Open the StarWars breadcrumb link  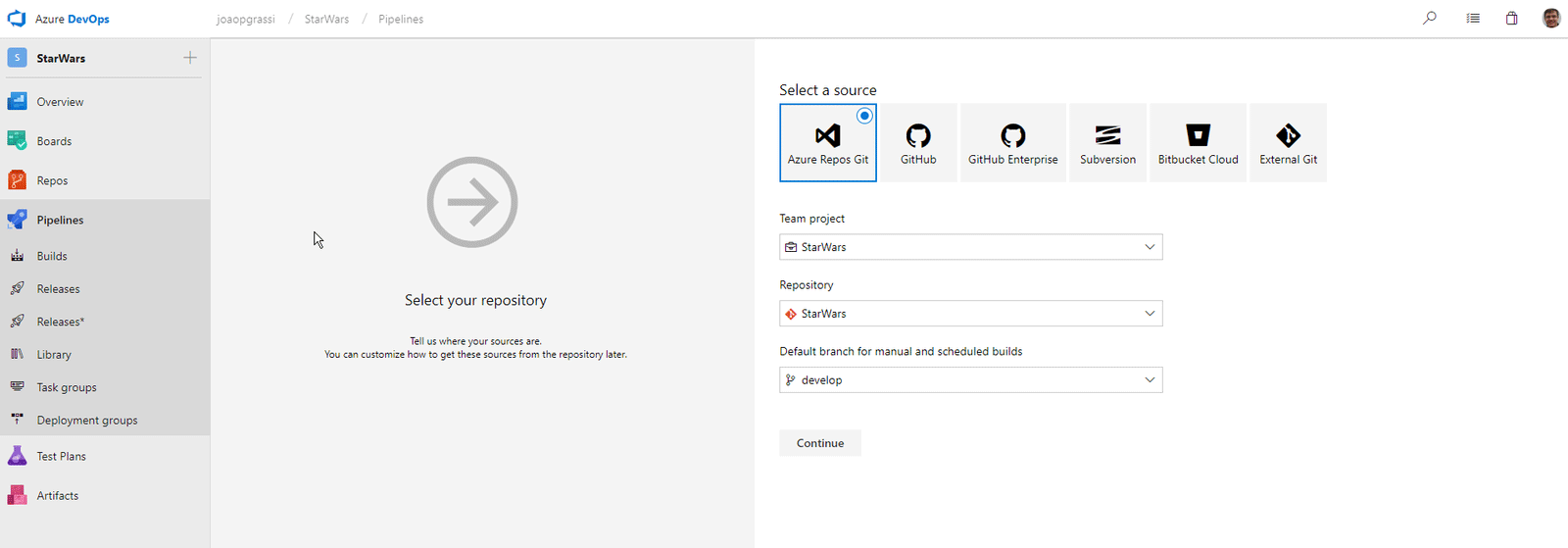click(x=326, y=19)
